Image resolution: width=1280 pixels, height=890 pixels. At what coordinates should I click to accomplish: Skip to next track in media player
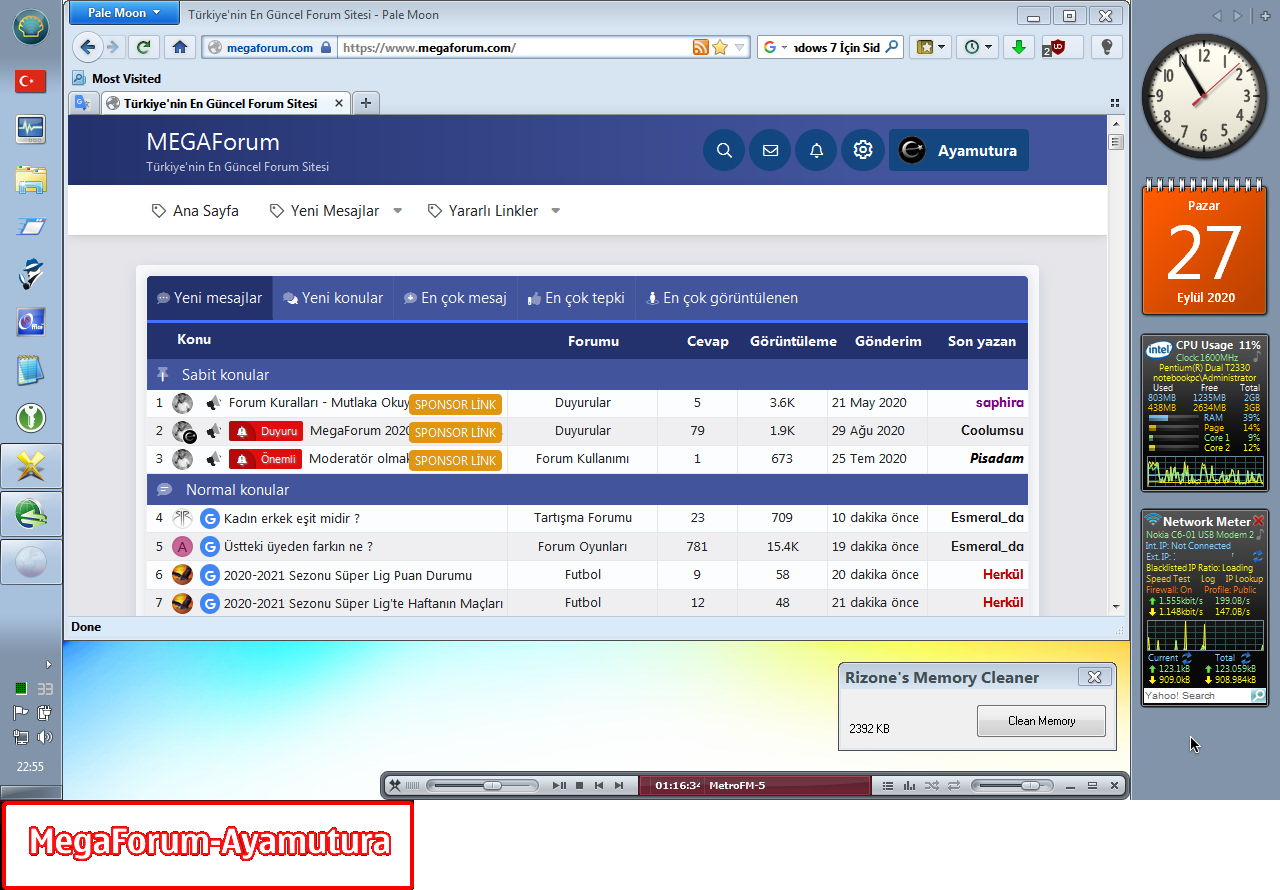(x=619, y=786)
